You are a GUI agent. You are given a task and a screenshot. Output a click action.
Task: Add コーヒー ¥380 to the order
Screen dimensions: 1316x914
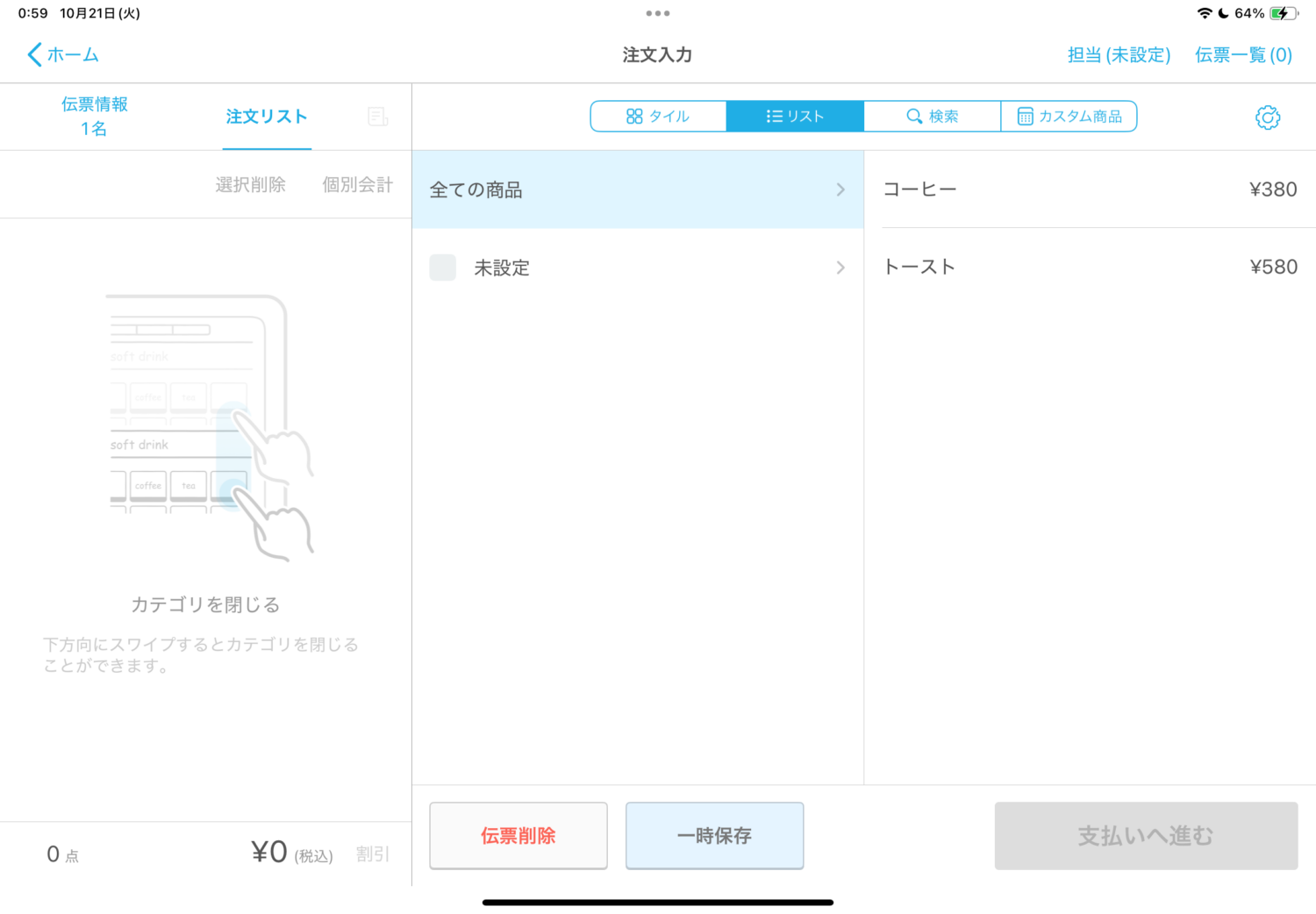point(1090,189)
